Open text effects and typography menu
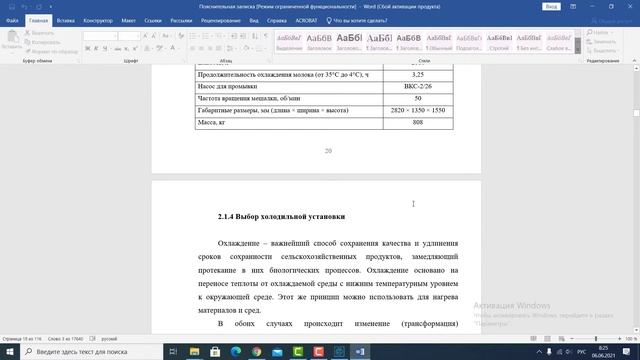Image resolution: width=640 pixels, height=360 pixels. click(x=148, y=49)
